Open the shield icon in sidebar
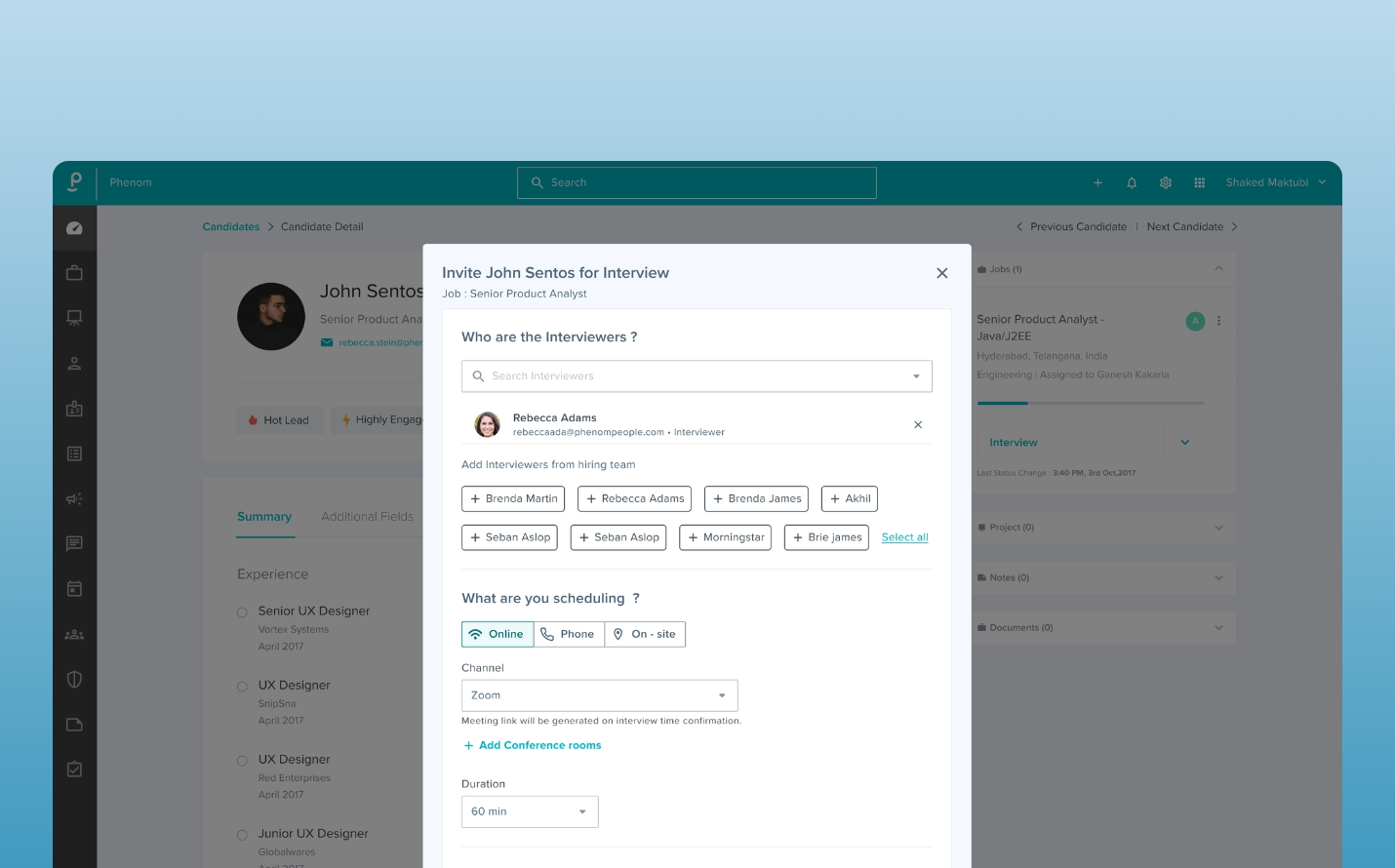This screenshot has height=868, width=1395. click(x=74, y=679)
